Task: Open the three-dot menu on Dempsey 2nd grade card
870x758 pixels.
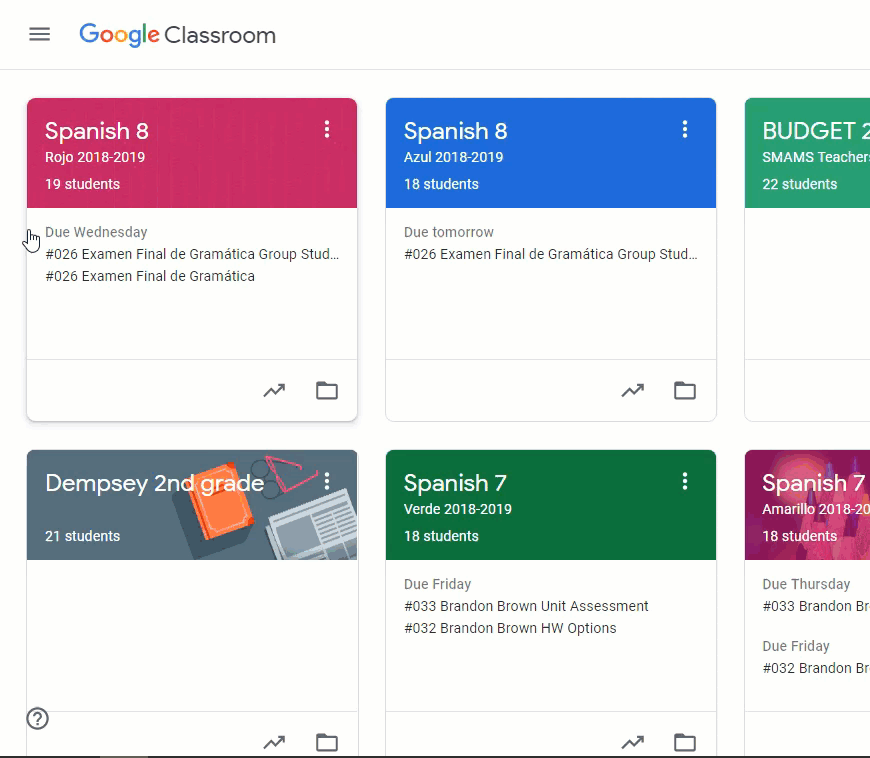Action: 327,481
